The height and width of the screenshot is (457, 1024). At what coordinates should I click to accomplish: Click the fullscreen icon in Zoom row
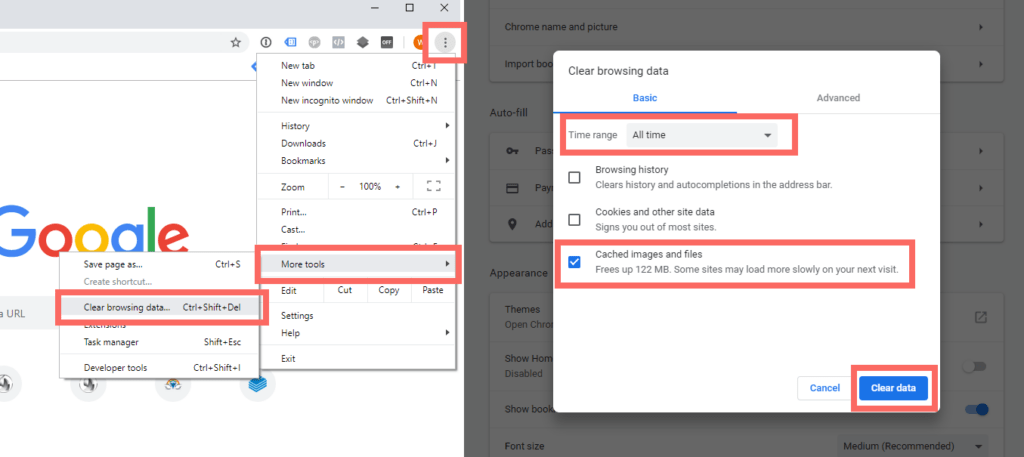point(433,187)
